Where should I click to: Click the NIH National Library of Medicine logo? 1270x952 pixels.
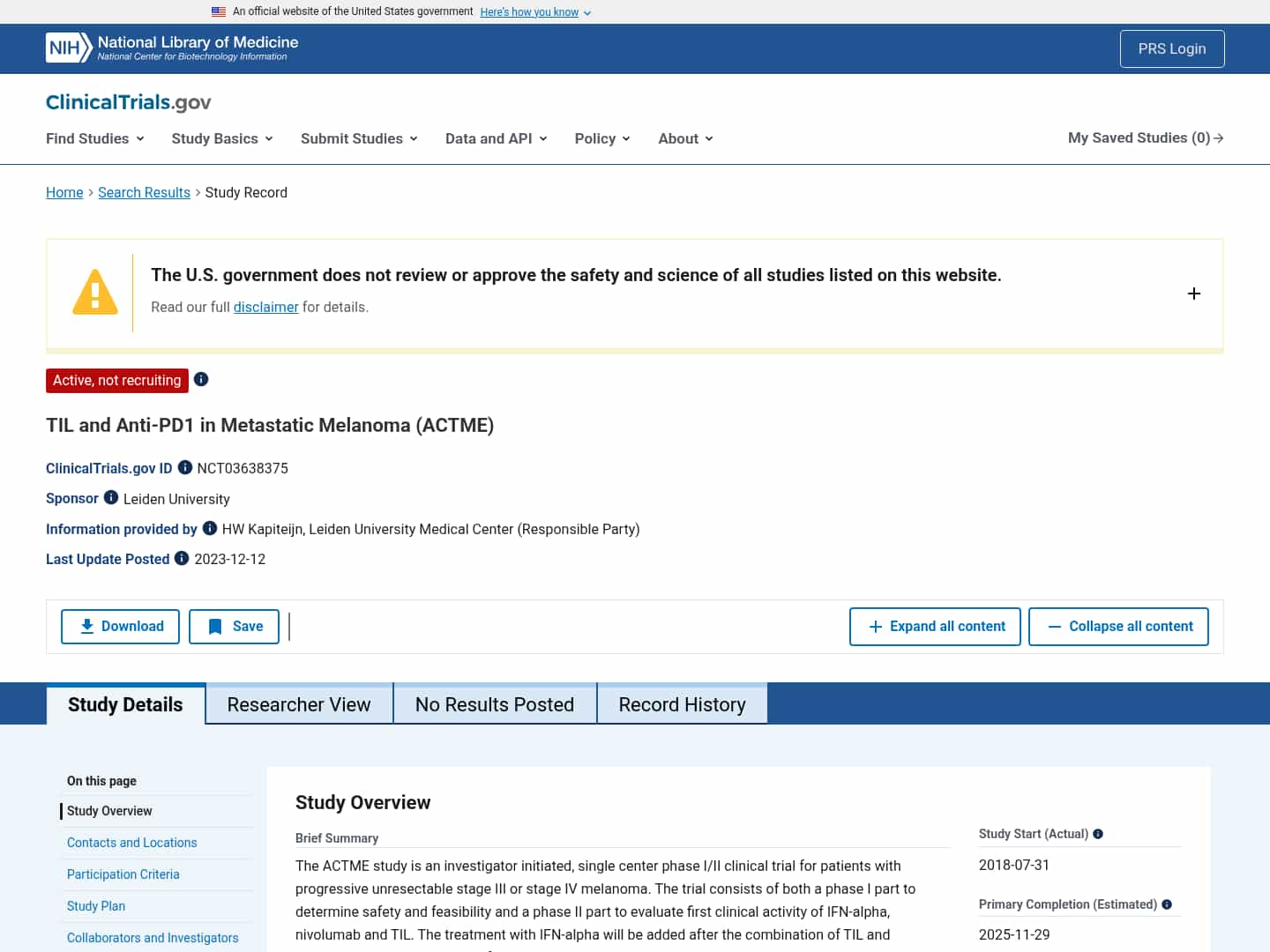pos(172,48)
